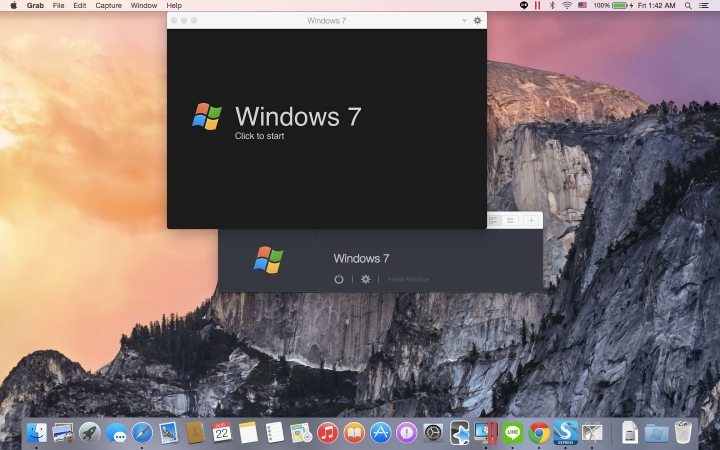Open Preview from the Dock
The height and width of the screenshot is (450, 720).
[x=63, y=433]
